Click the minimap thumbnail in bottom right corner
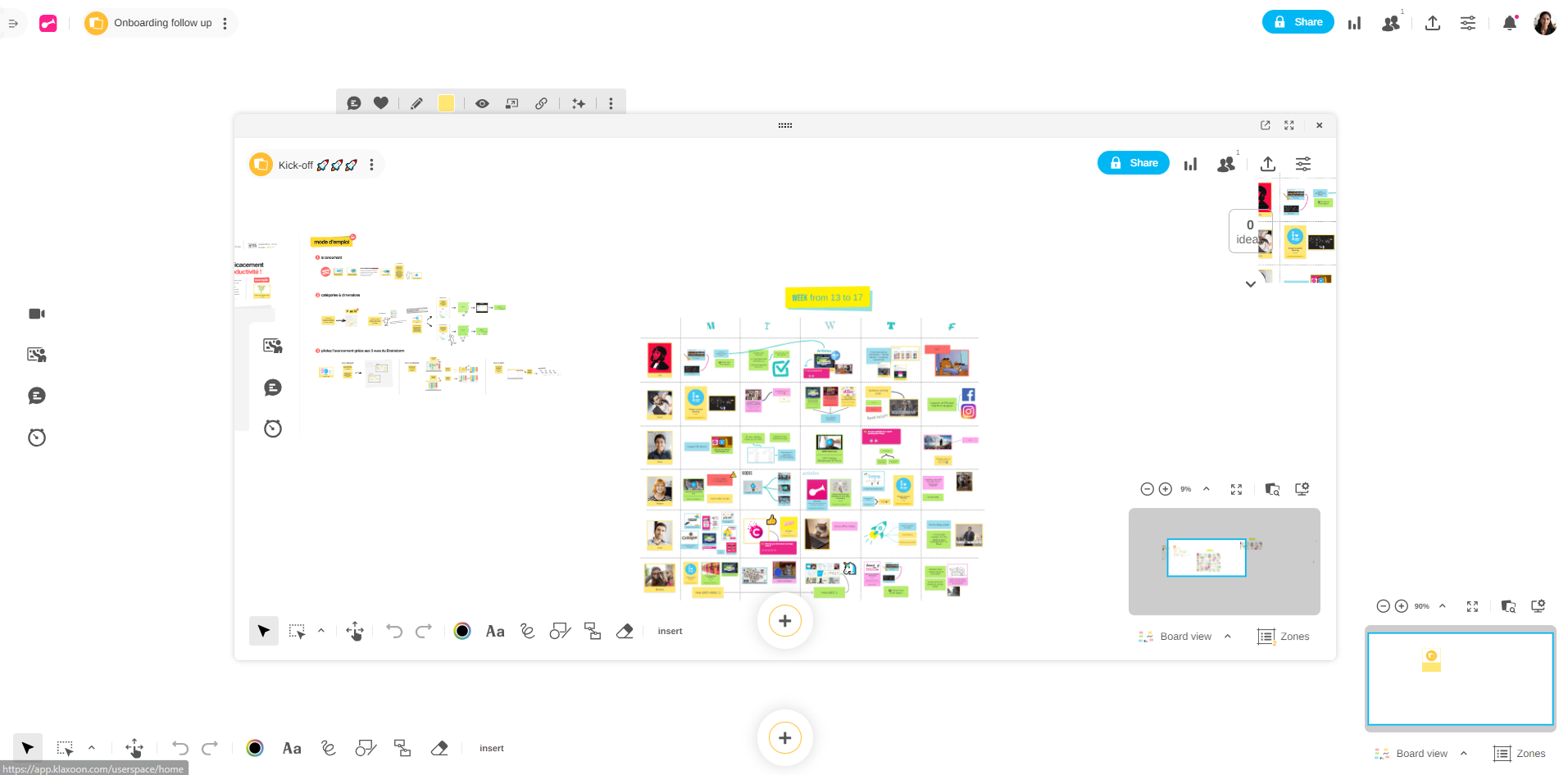The height and width of the screenshot is (775, 1568). 1460,678
